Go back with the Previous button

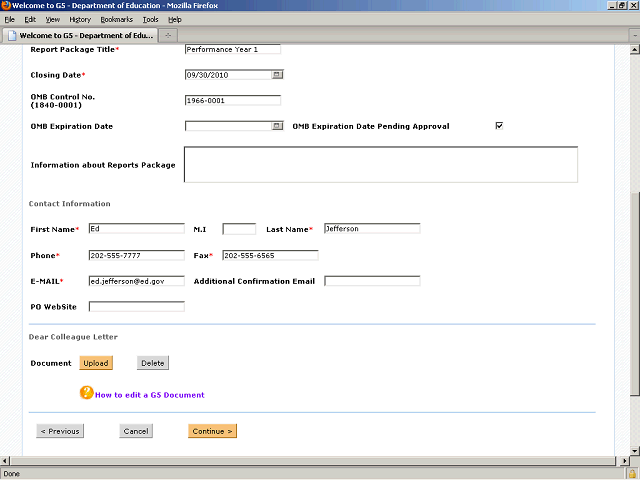[x=60, y=431]
